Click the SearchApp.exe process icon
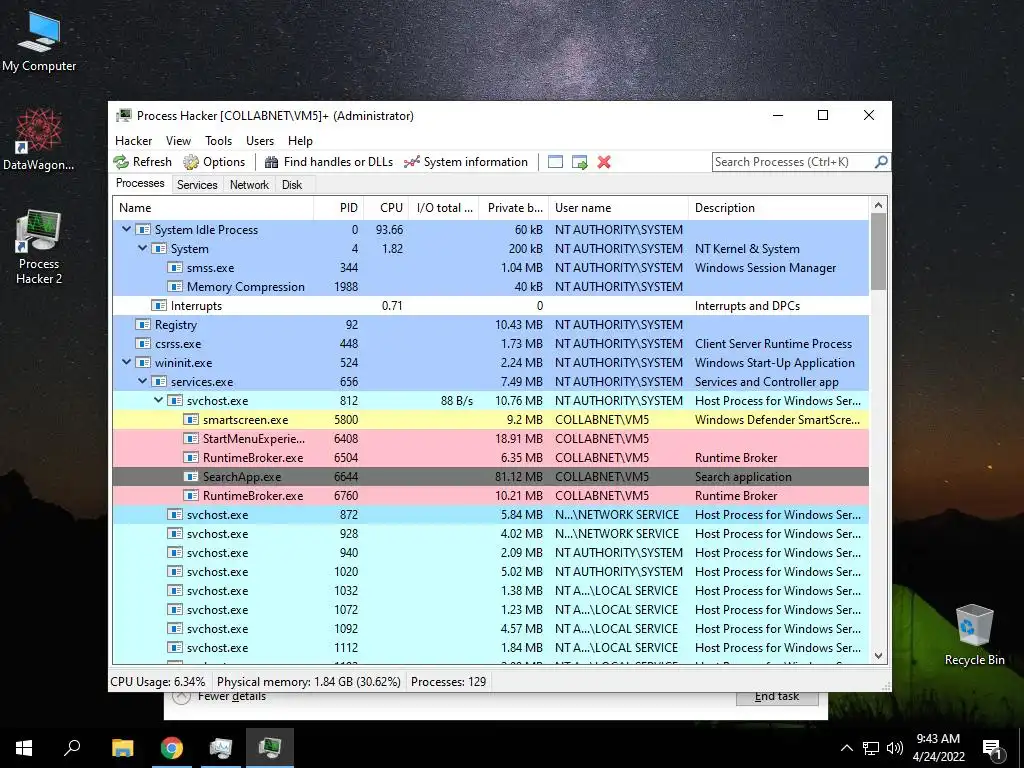The image size is (1024, 768). pos(191,477)
